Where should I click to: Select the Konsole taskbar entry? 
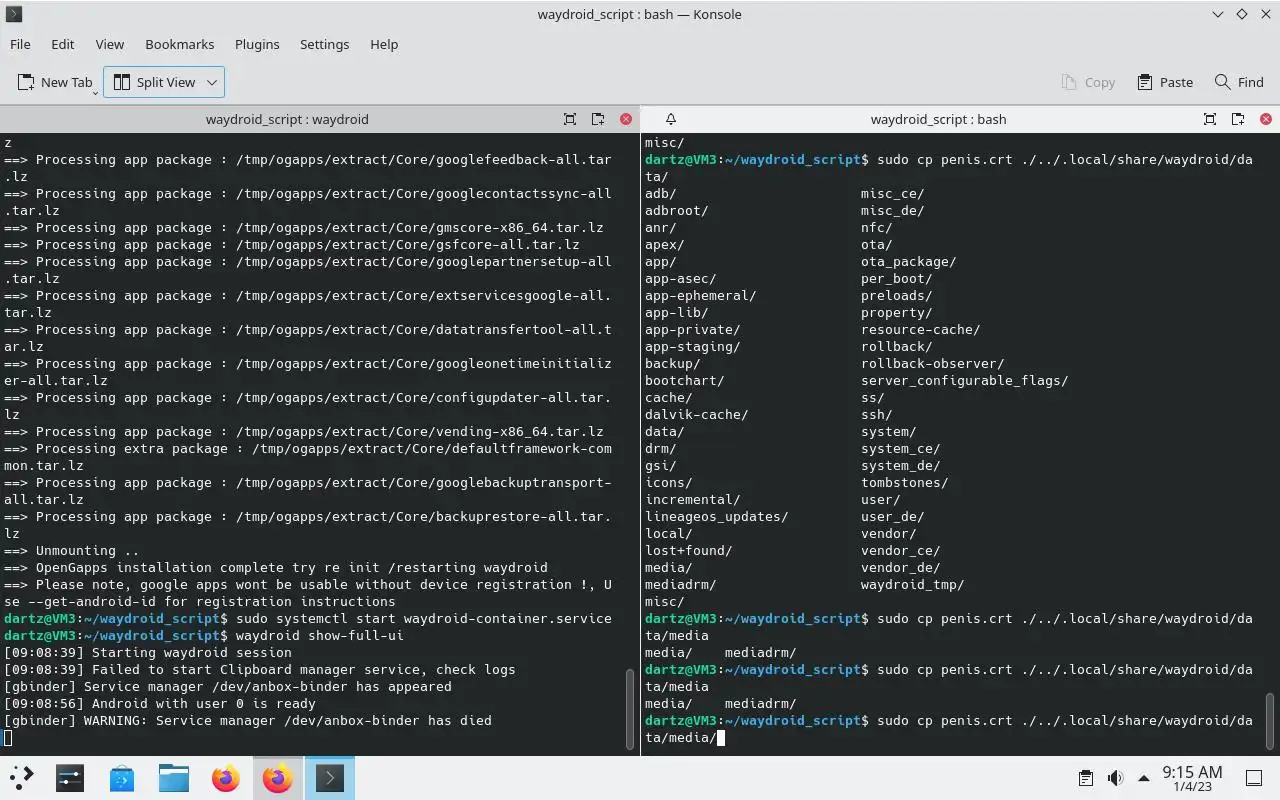330,778
